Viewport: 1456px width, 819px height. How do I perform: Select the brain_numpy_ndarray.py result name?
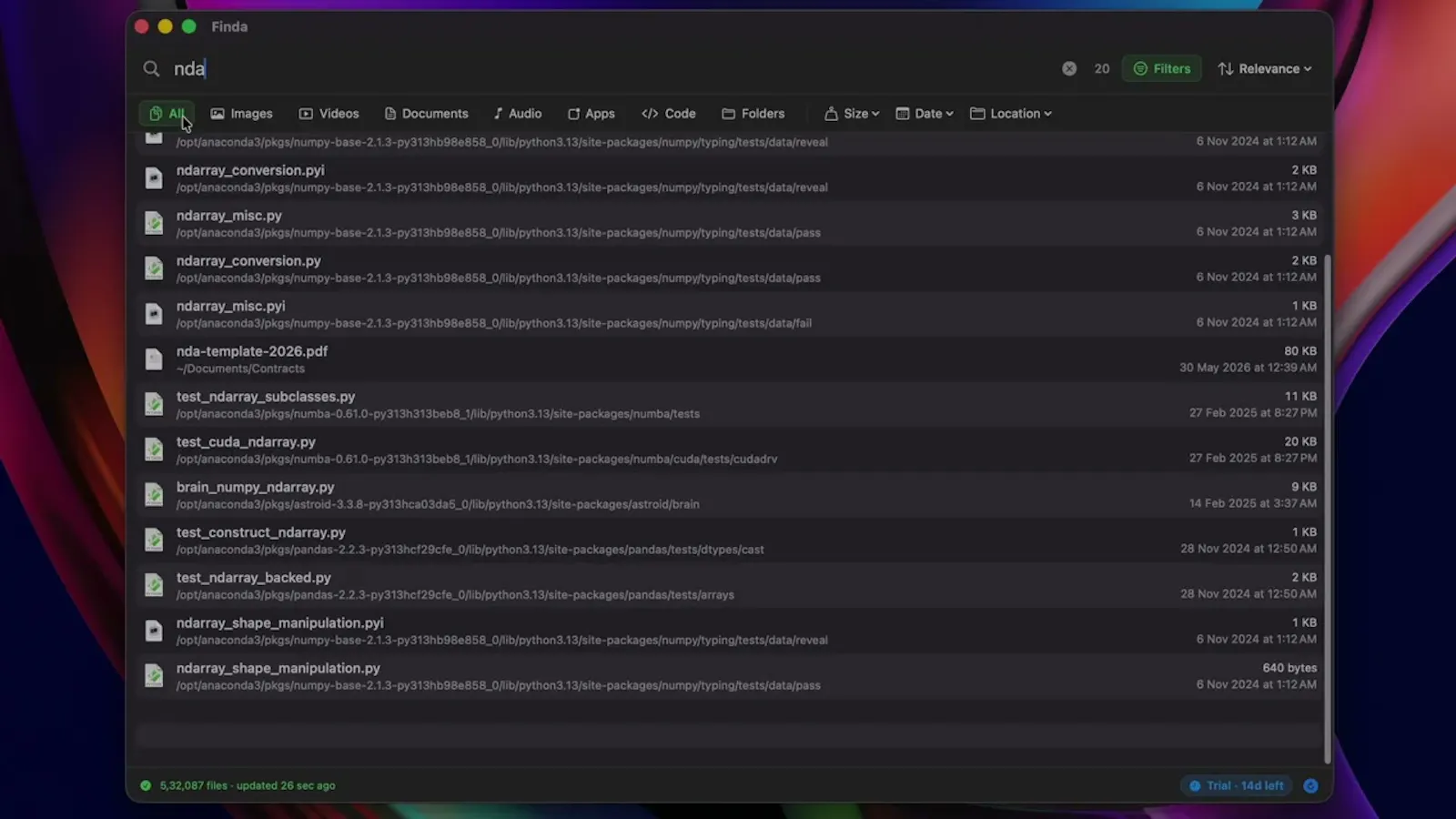coord(256,487)
